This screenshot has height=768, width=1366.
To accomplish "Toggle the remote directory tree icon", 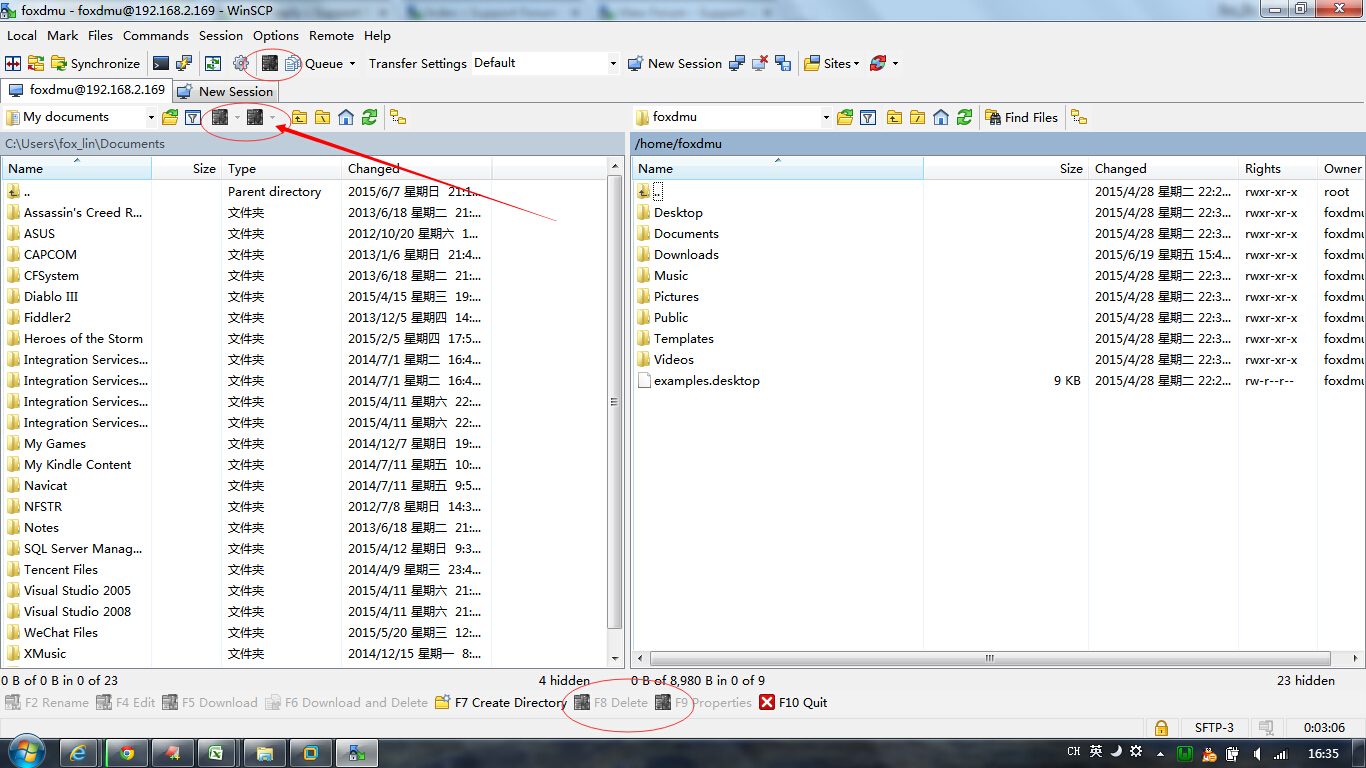I will pos(1079,117).
